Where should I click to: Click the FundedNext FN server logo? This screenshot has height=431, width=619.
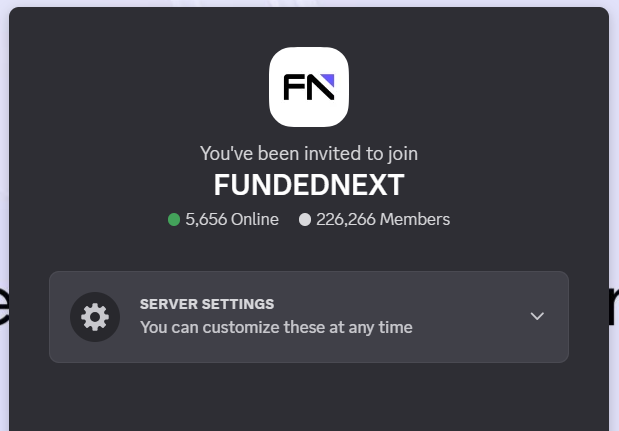tap(309, 87)
